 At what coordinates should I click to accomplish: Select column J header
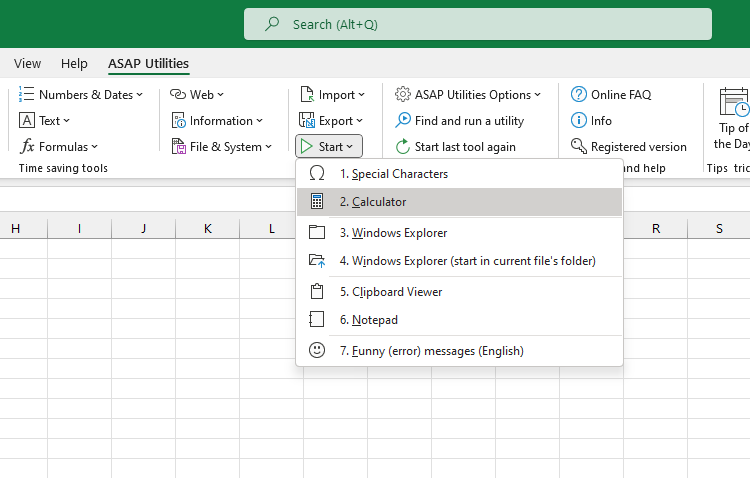coord(143,229)
